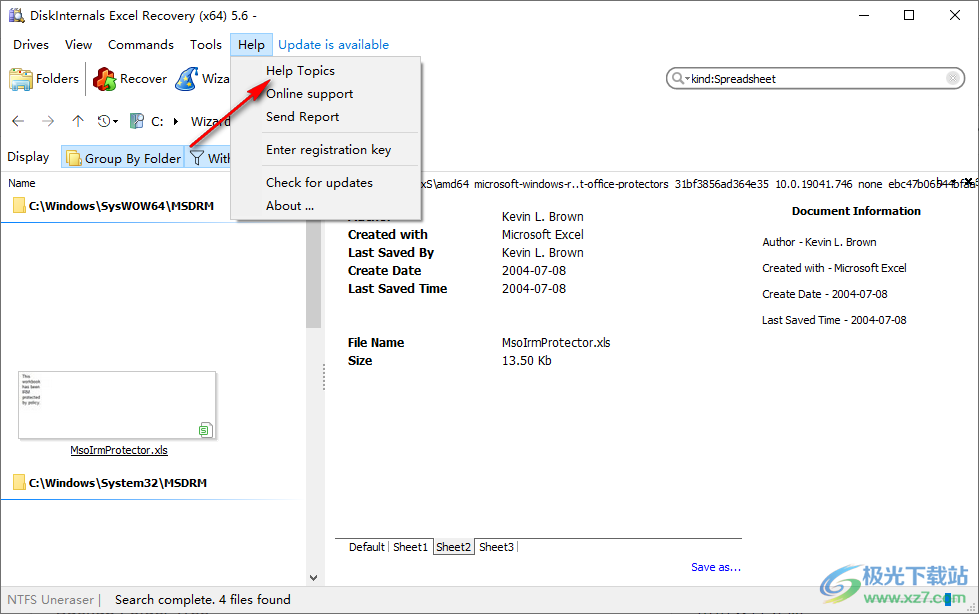
Task: Open the Drives menu
Action: pyautogui.click(x=31, y=45)
